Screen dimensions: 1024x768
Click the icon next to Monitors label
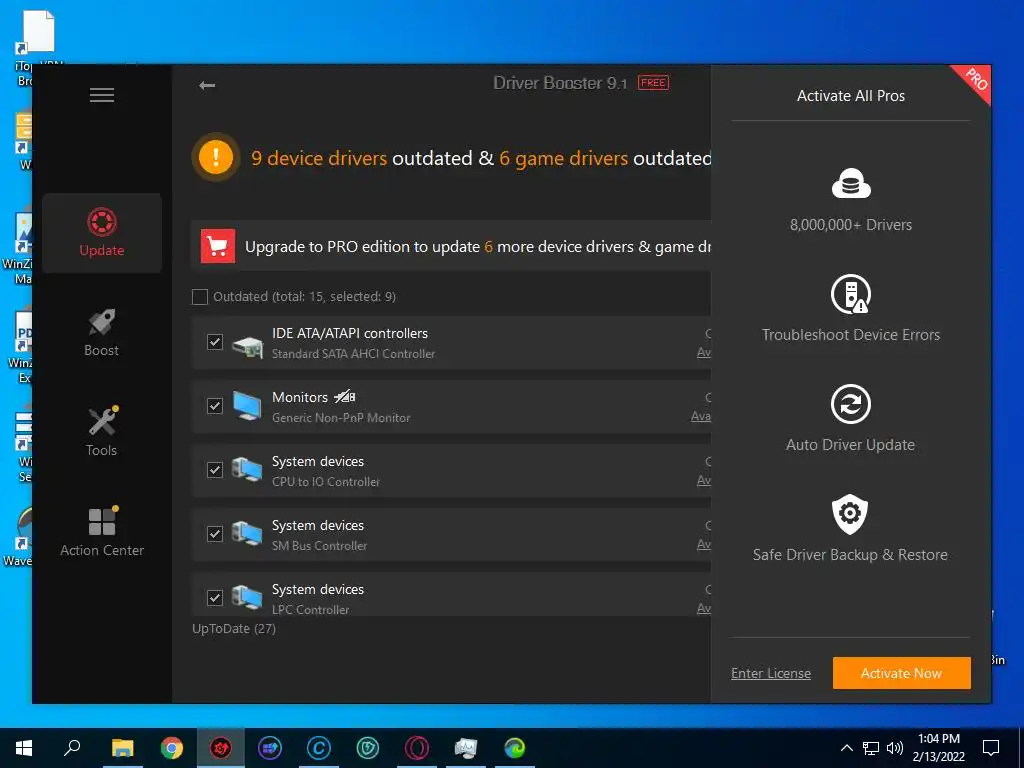pos(345,396)
